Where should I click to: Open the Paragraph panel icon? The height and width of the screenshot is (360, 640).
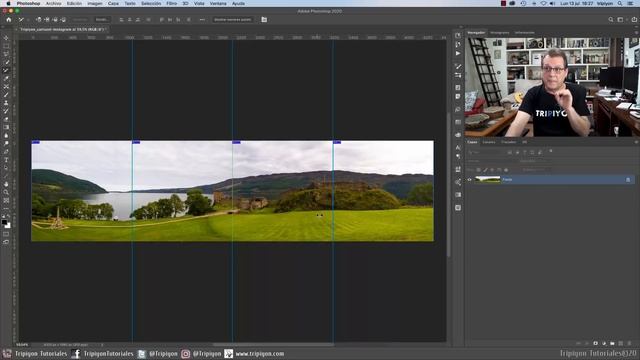pos(458,156)
